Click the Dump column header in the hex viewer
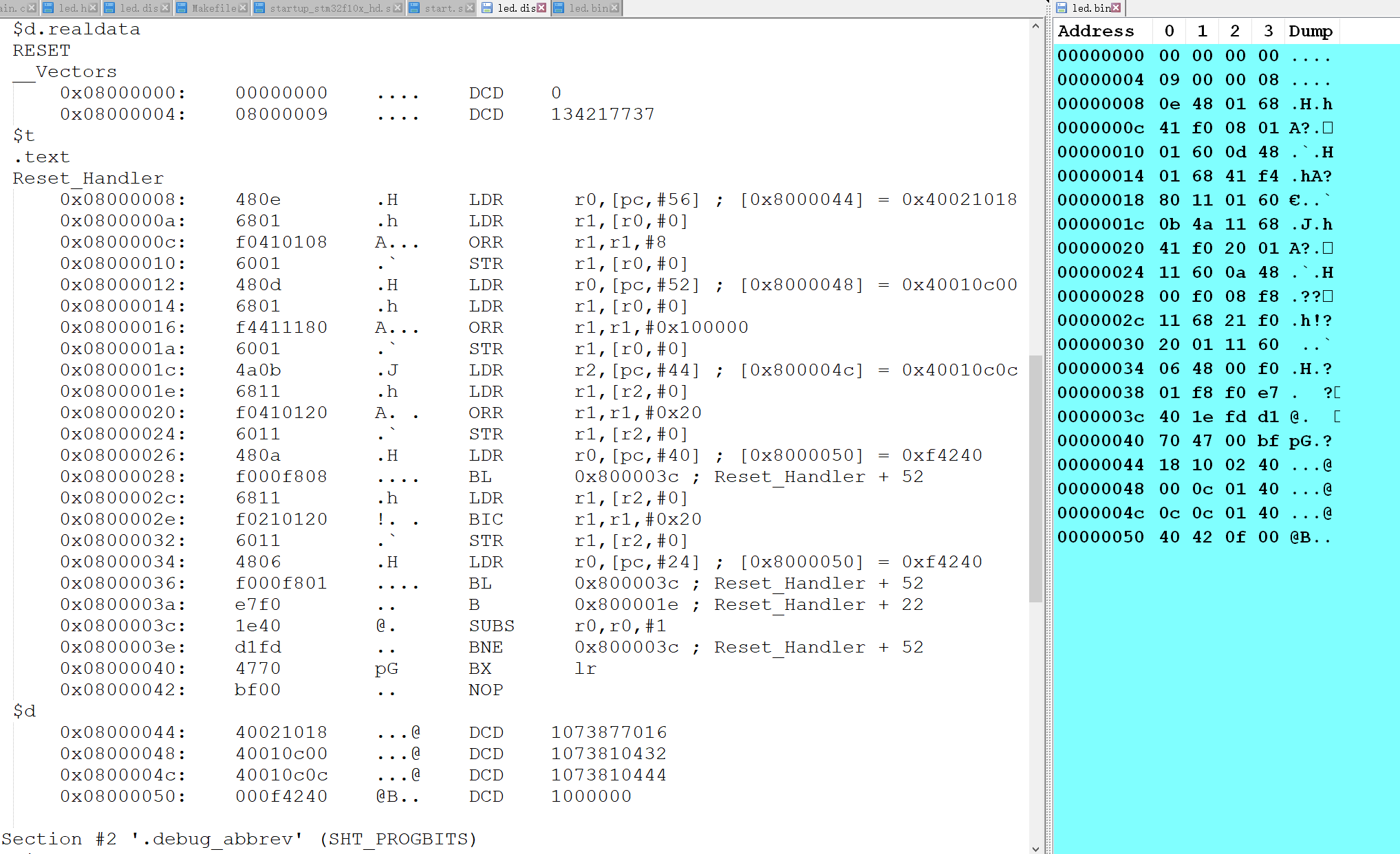This screenshot has width=1400, height=854. [1311, 31]
